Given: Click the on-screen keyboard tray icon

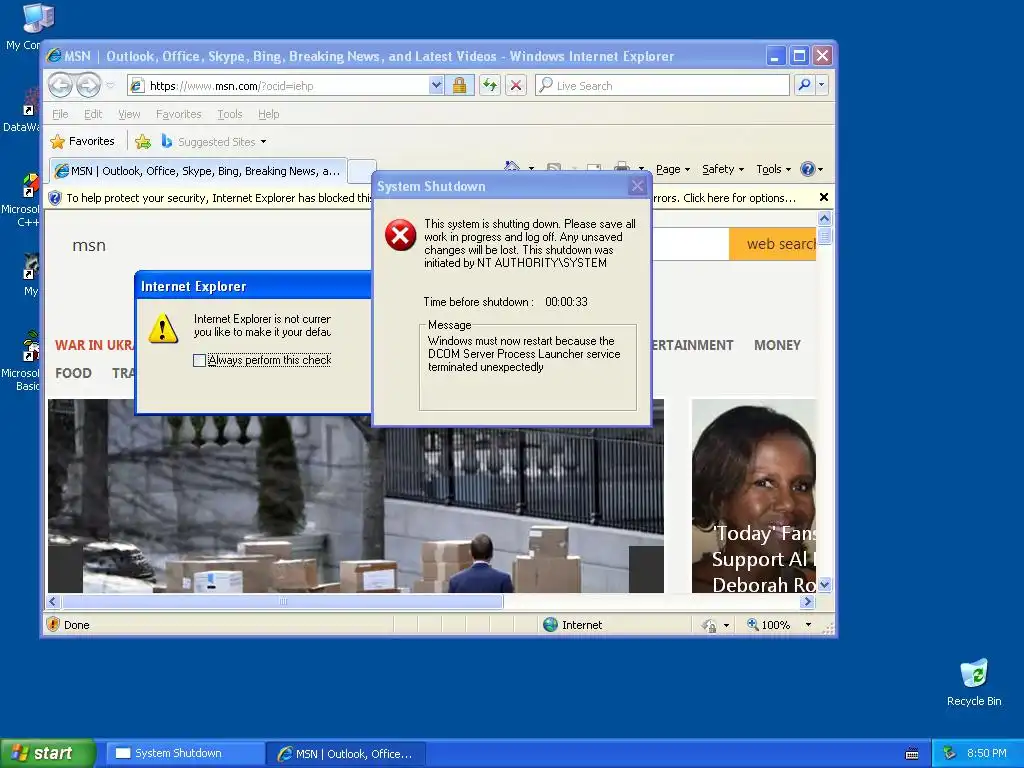Looking at the screenshot, I should pyautogui.click(x=912, y=754).
